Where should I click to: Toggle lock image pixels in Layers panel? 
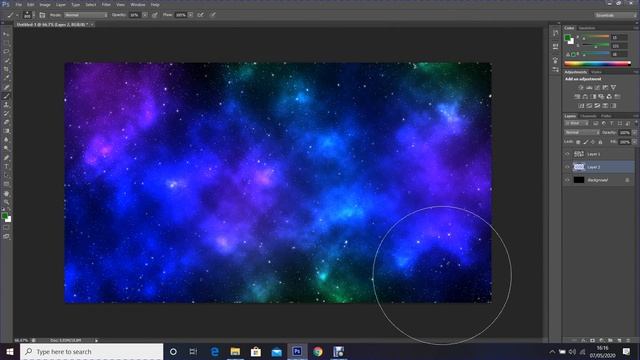(586, 142)
